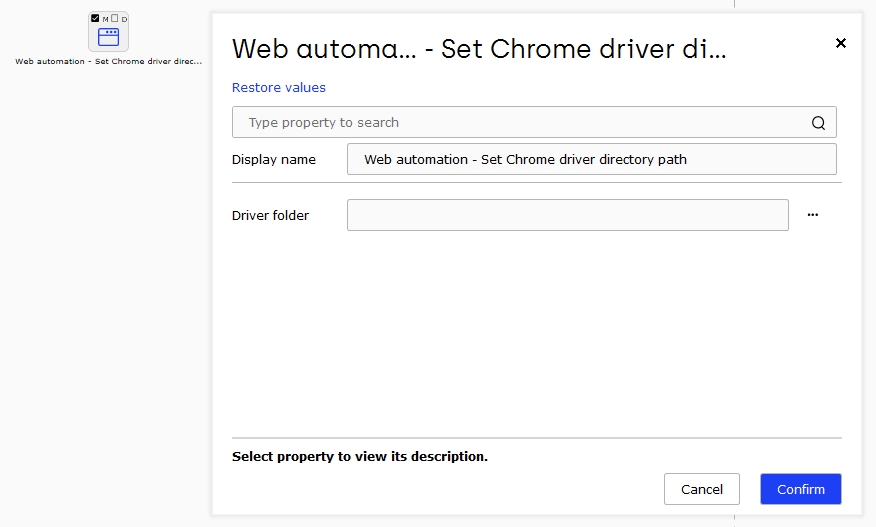This screenshot has height=527, width=876.
Task: Click the dialog title Web automation heading
Action: pyautogui.click(x=479, y=49)
